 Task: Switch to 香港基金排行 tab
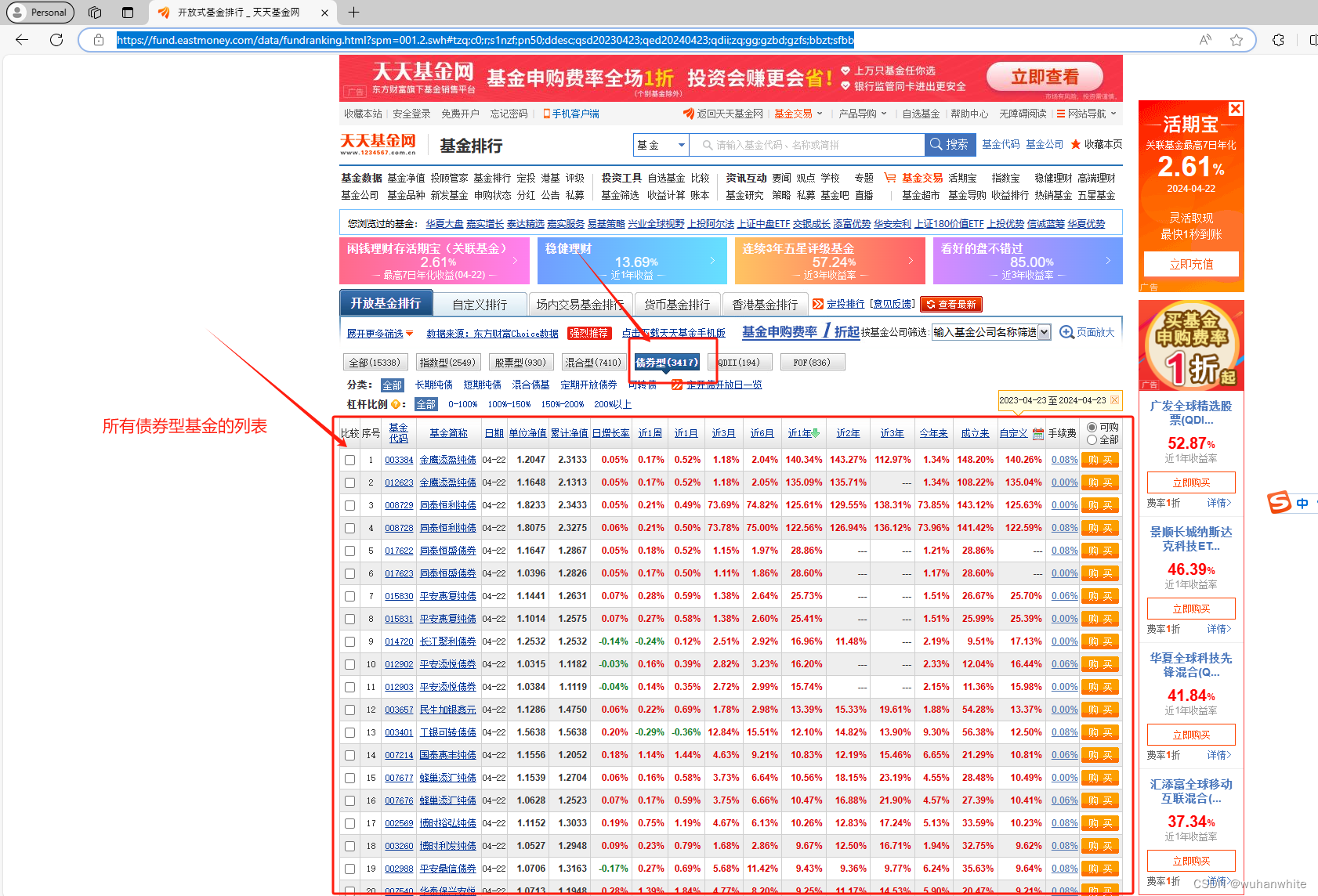(765, 305)
